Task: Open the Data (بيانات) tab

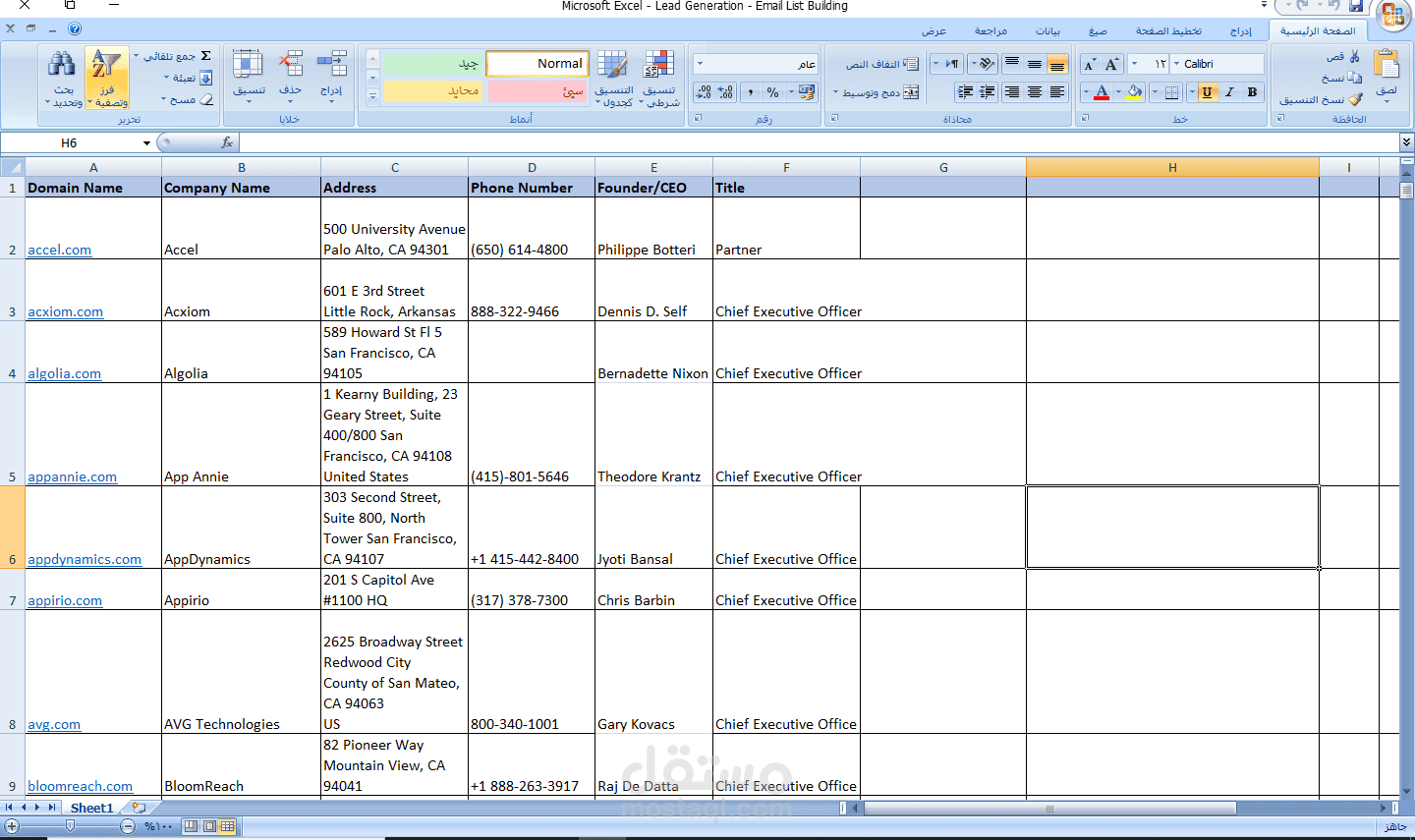Action: click(x=1048, y=30)
